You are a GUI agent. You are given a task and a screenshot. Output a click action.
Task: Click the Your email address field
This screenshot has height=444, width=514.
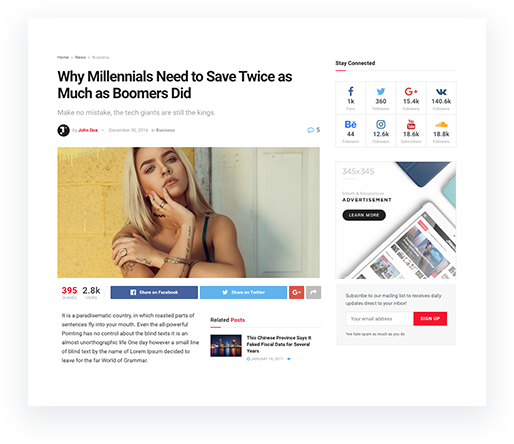point(379,319)
